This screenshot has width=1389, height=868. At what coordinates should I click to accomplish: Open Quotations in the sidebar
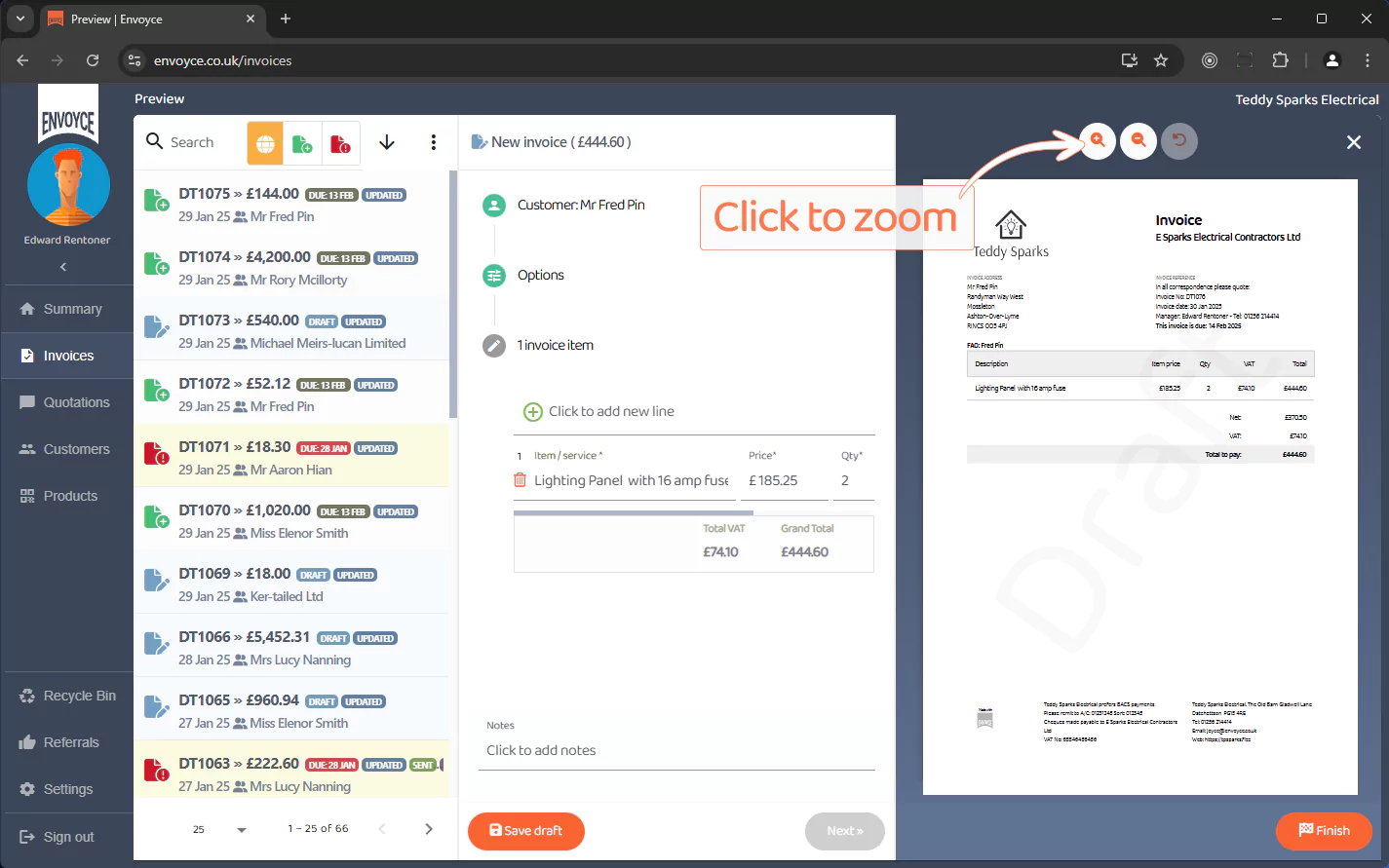click(76, 402)
